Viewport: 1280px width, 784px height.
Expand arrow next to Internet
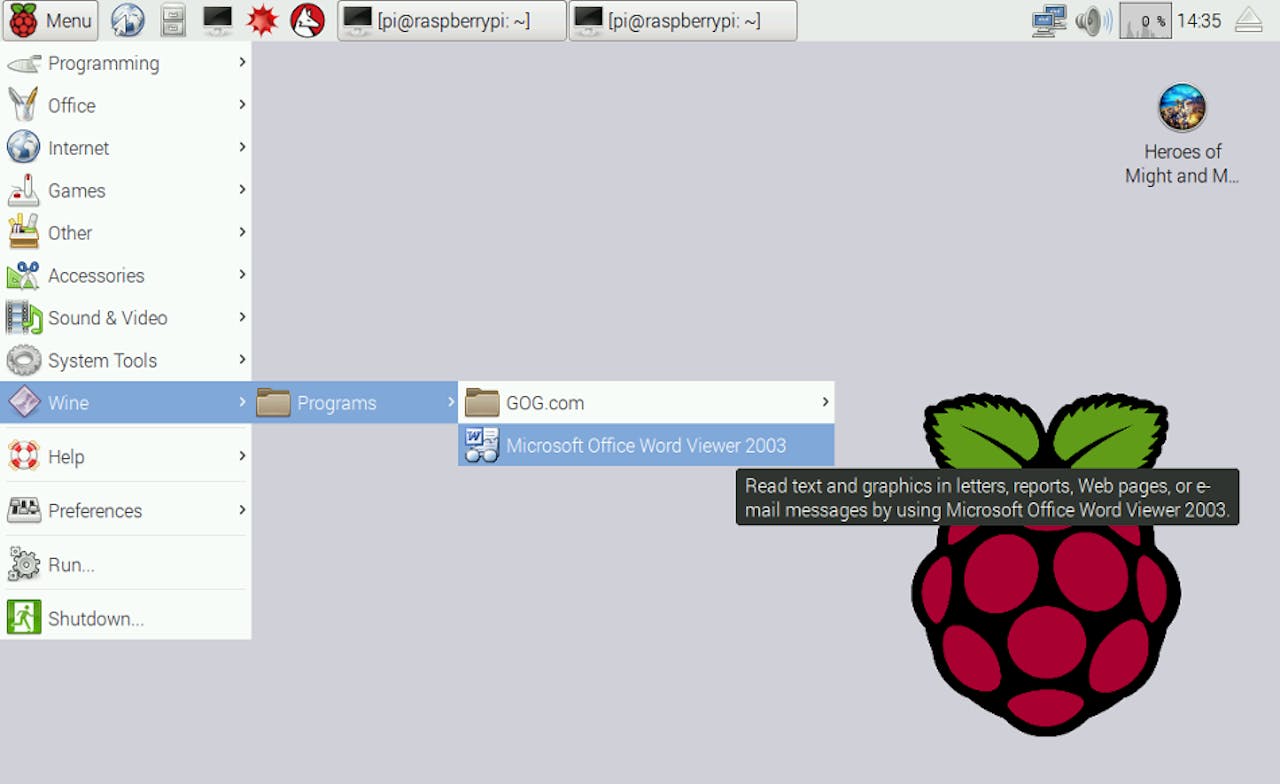point(242,147)
